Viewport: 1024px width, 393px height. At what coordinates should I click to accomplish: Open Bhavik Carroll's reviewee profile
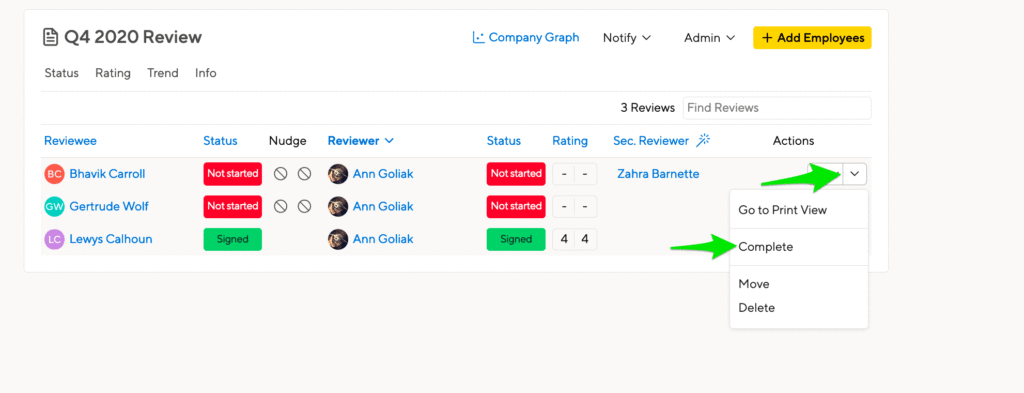[x=107, y=174]
